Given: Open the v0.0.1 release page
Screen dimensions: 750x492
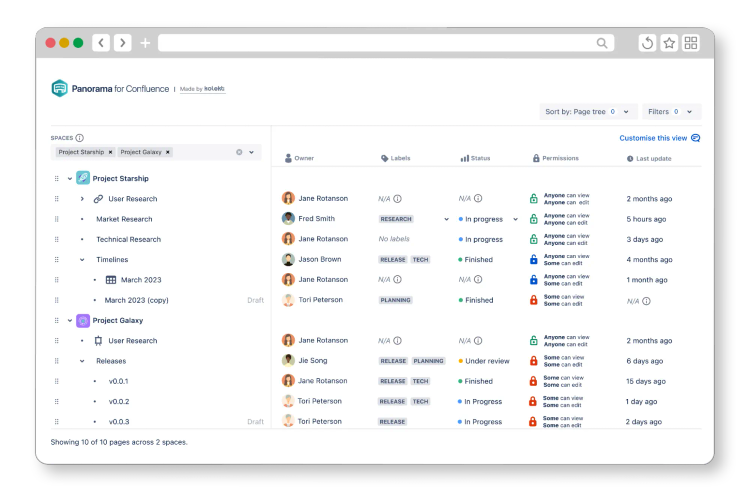Looking at the screenshot, I should (119, 381).
